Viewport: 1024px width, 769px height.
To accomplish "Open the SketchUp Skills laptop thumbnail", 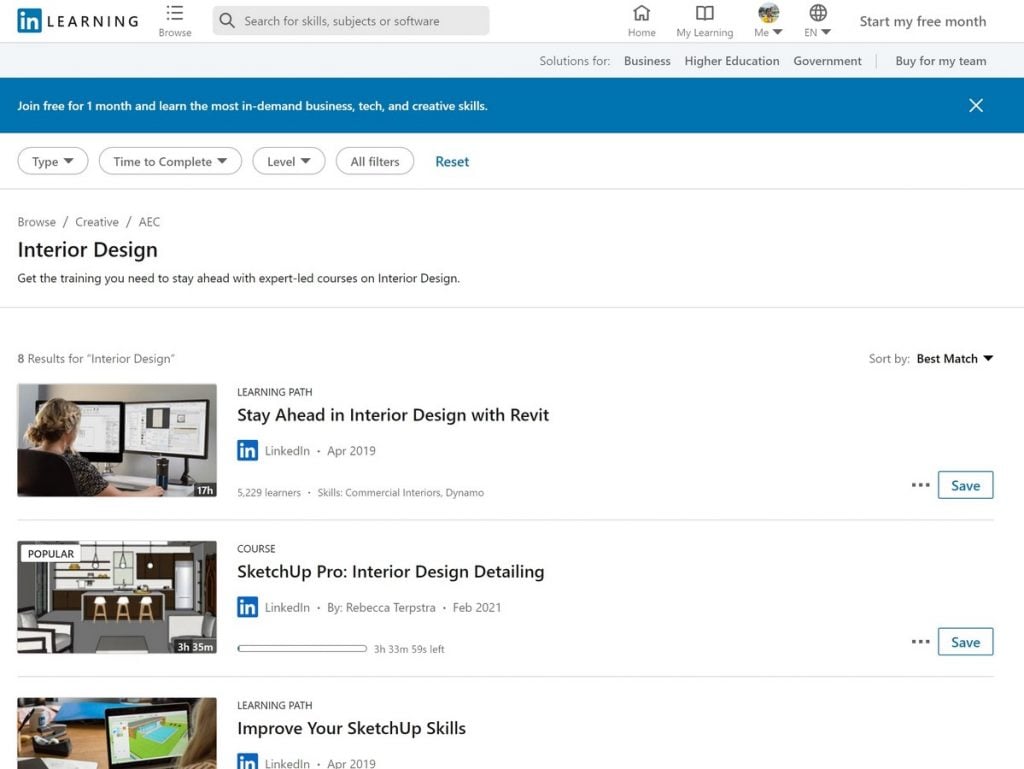I will tap(117, 733).
